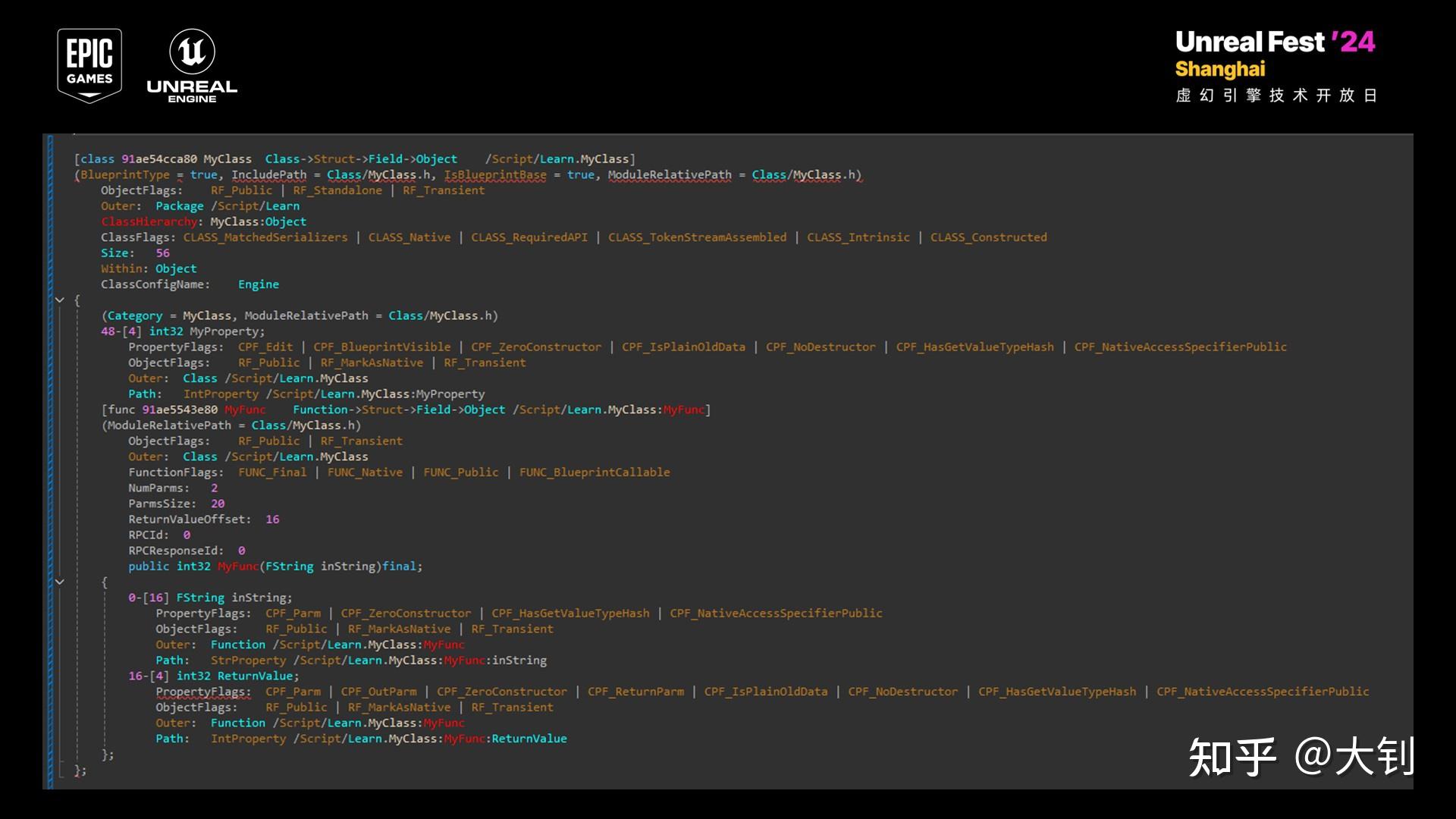Click the Epic Games logo
The height and width of the screenshot is (819, 1456).
[x=89, y=65]
